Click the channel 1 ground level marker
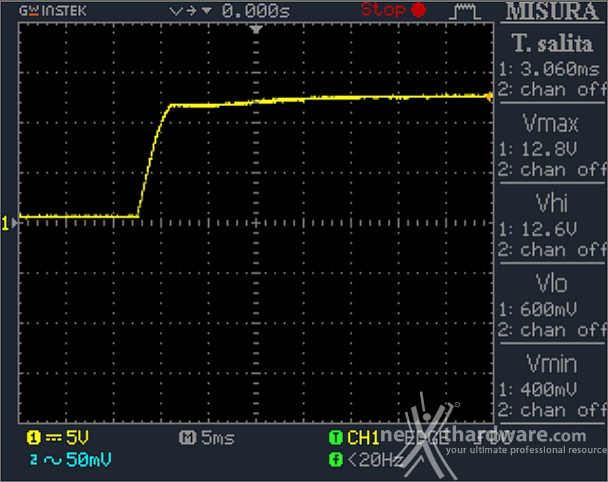 point(9,223)
